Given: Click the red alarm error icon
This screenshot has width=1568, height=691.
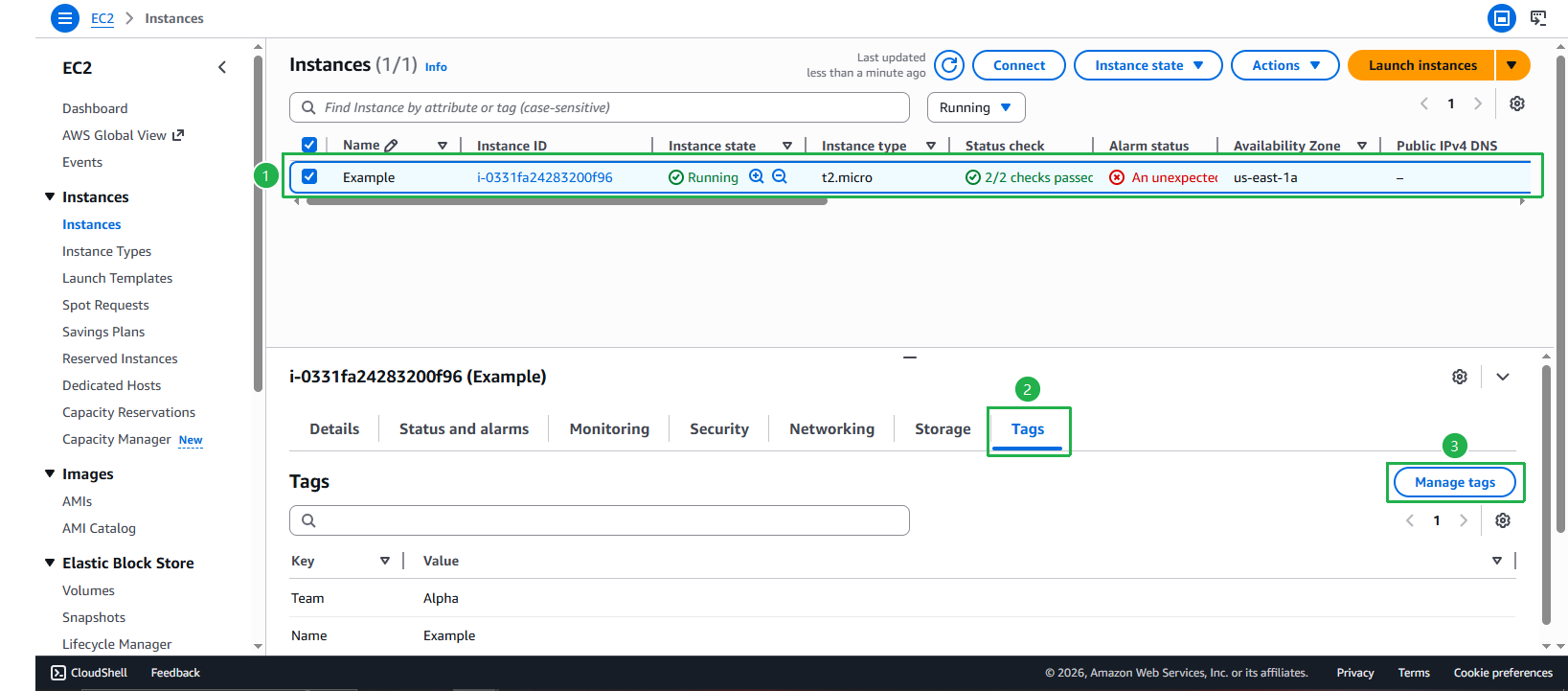Looking at the screenshot, I should (1117, 177).
